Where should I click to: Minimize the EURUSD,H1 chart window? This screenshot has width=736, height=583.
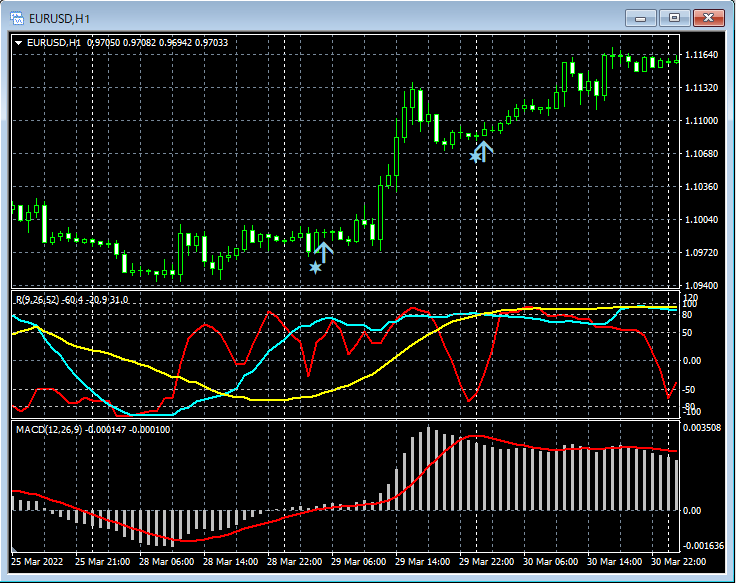pyautogui.click(x=641, y=18)
